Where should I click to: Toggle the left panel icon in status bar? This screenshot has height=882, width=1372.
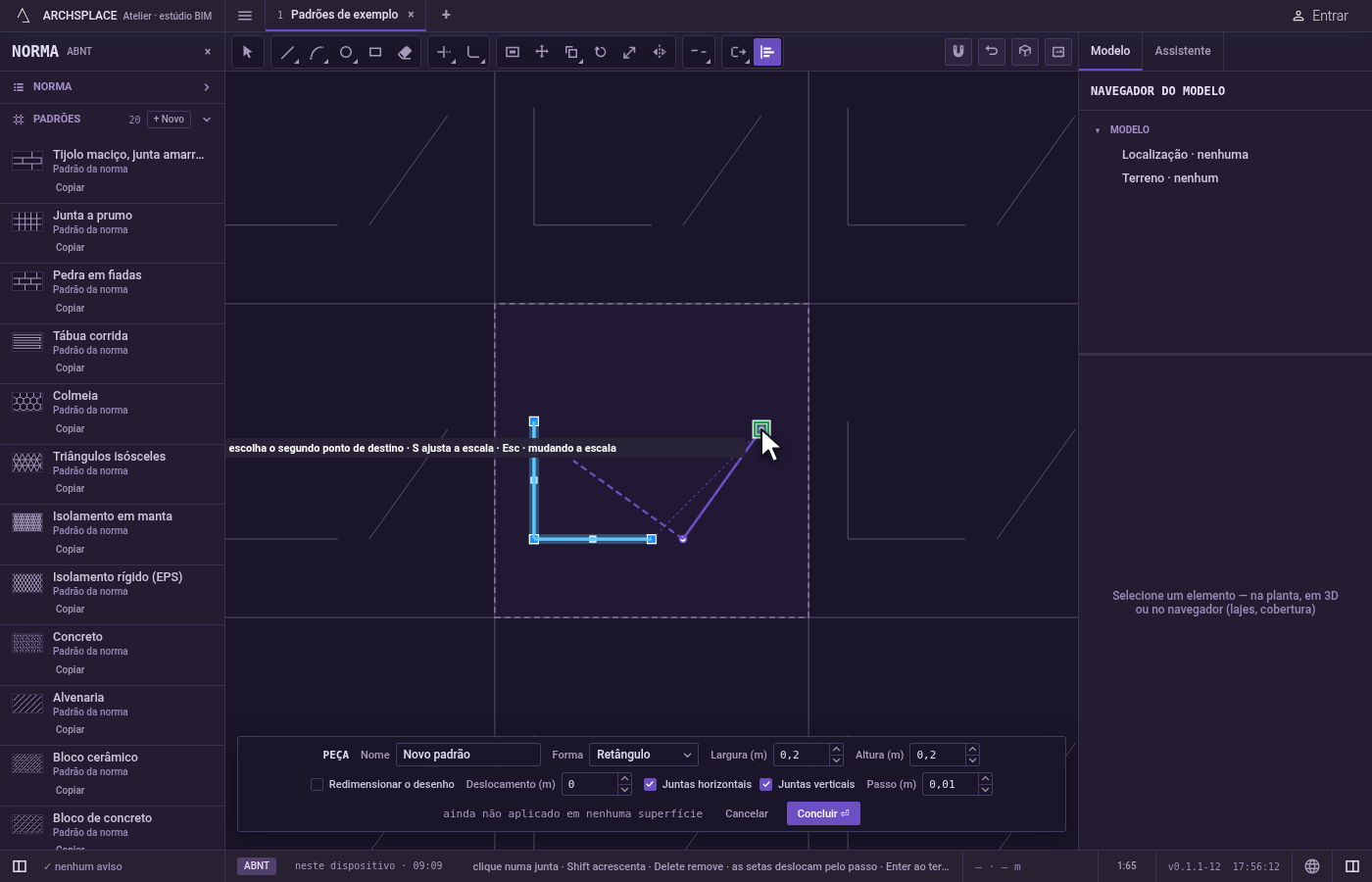point(19,866)
